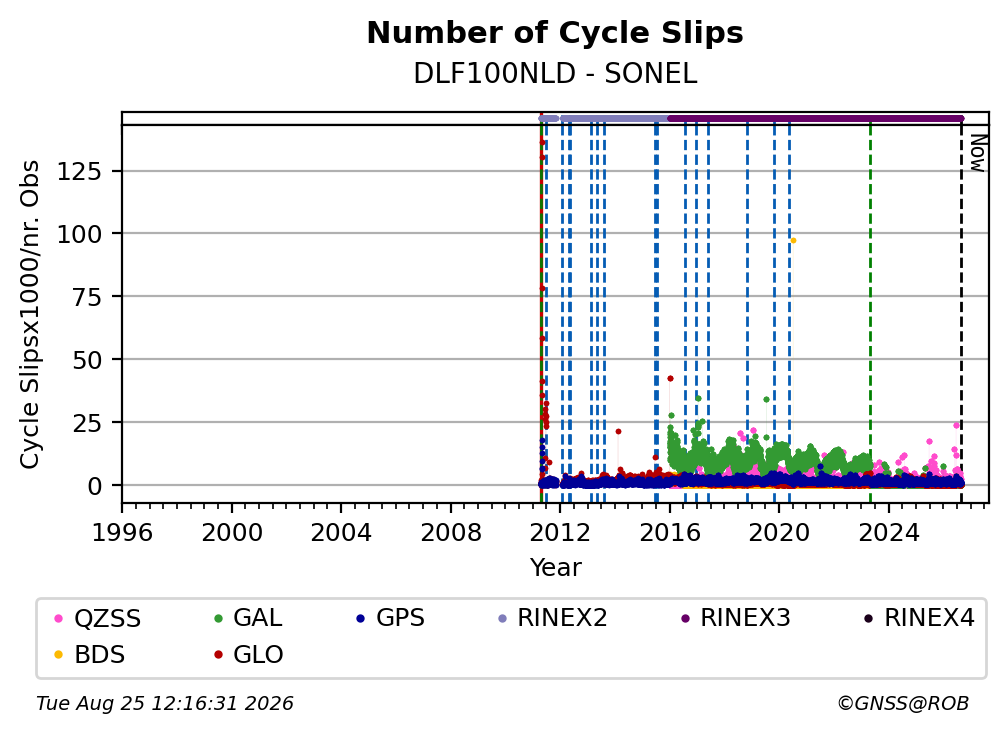Click the dark blue GPS legend marker
The image size is (1008, 734).
pos(361,619)
